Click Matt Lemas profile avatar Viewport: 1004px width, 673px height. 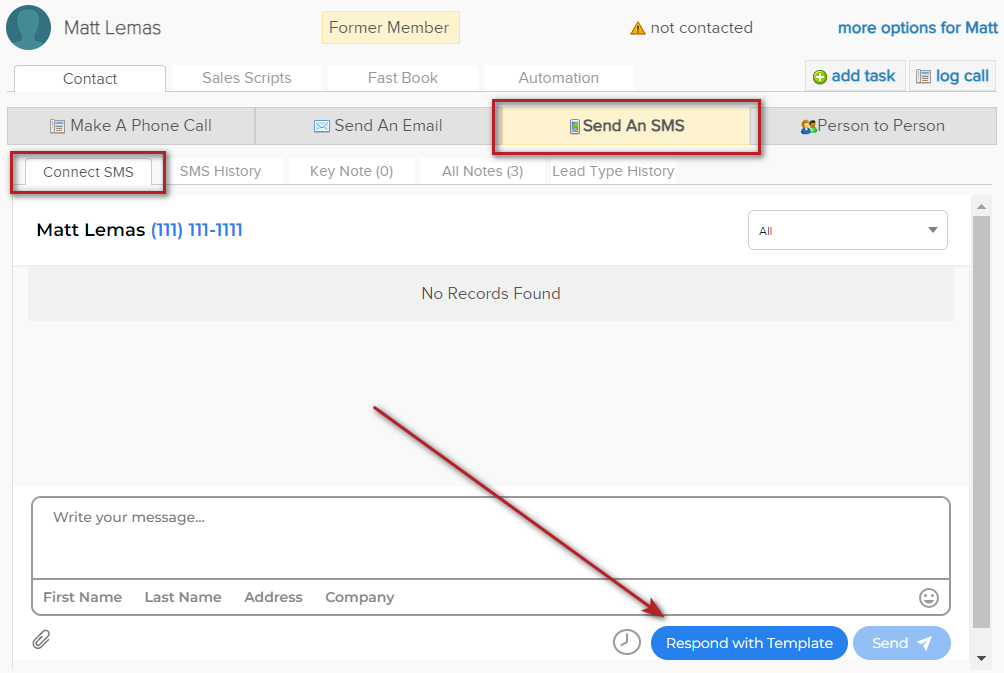pyautogui.click(x=29, y=27)
